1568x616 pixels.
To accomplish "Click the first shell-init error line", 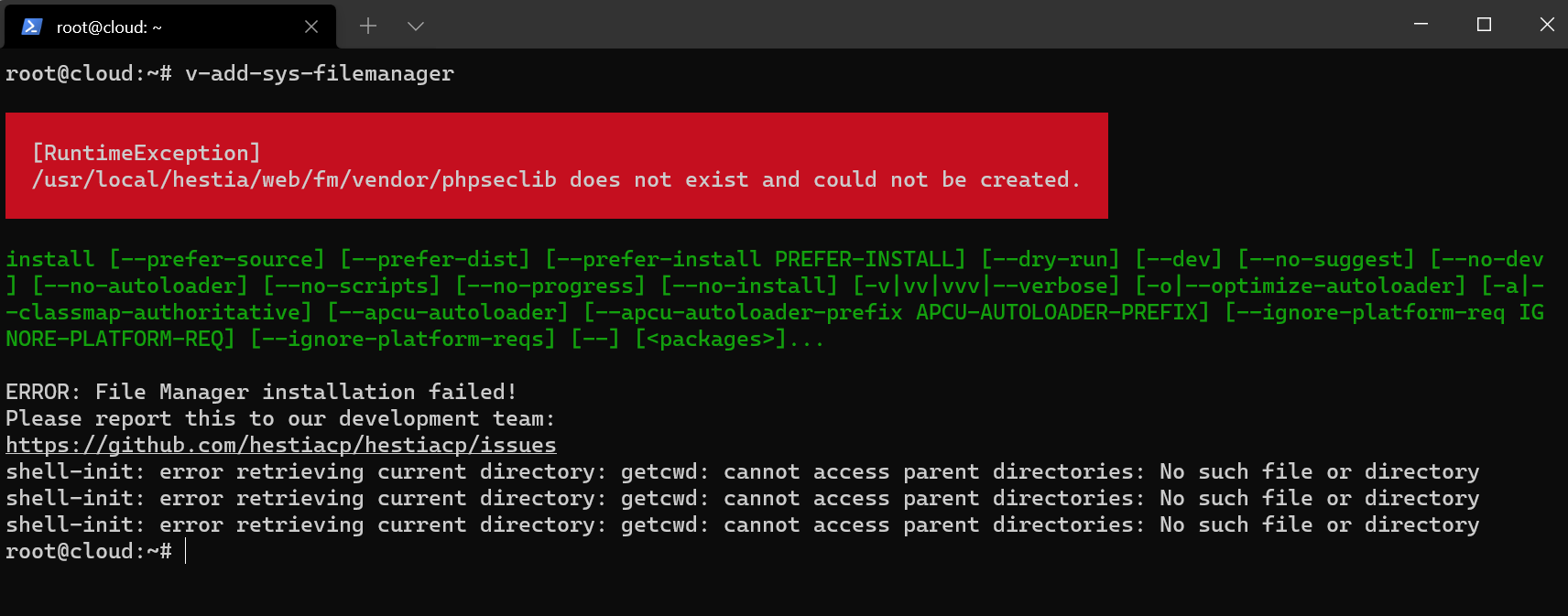I will [742, 471].
